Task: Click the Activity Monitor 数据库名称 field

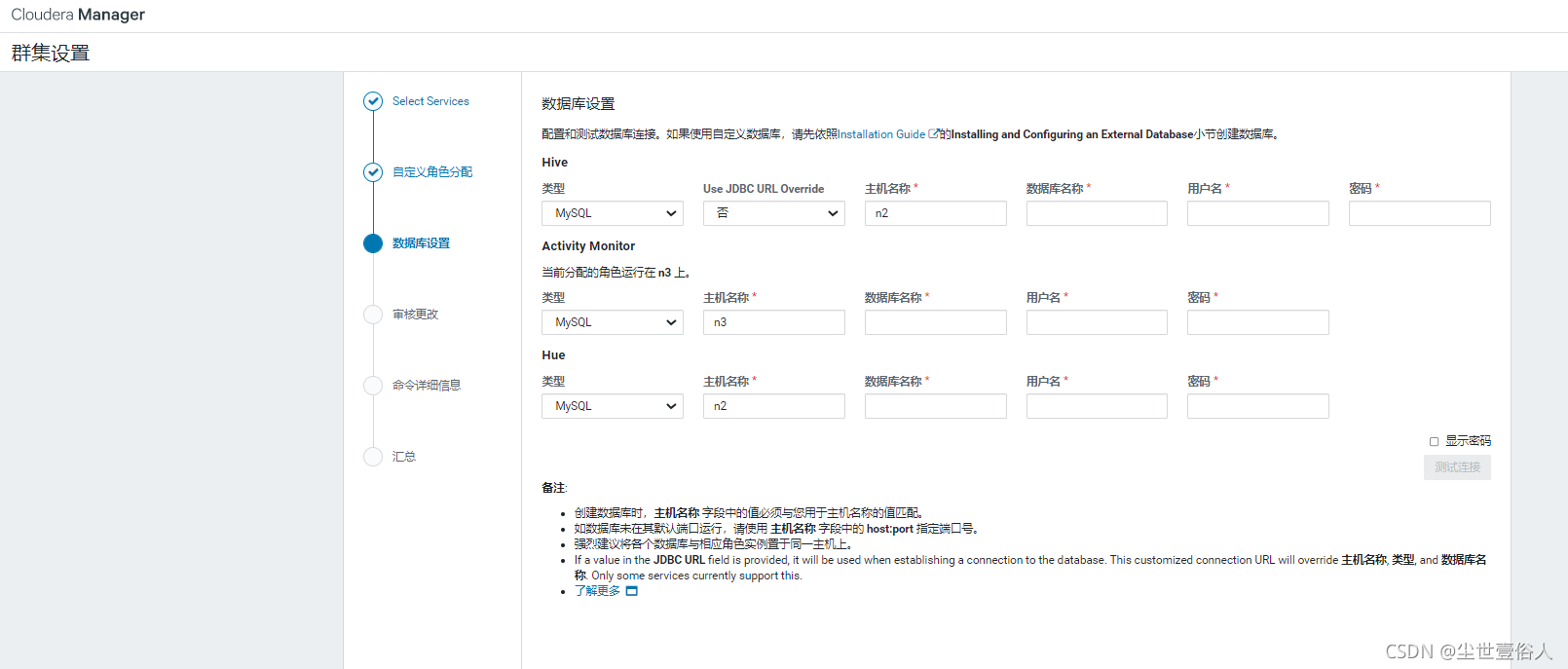Action: (936, 322)
